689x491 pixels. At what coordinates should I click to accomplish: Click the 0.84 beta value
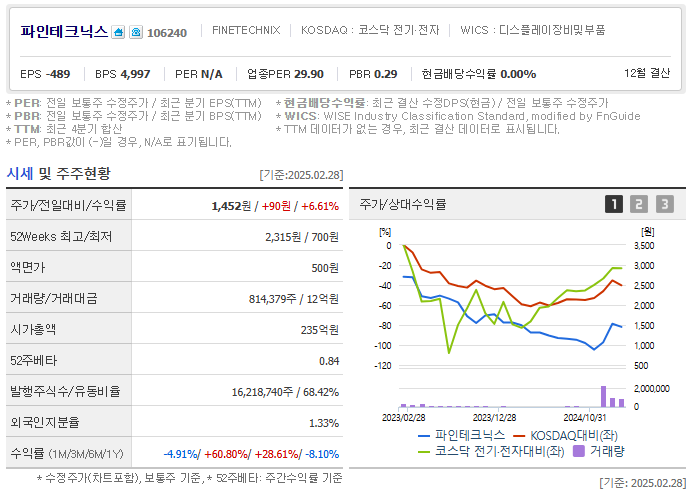click(329, 361)
